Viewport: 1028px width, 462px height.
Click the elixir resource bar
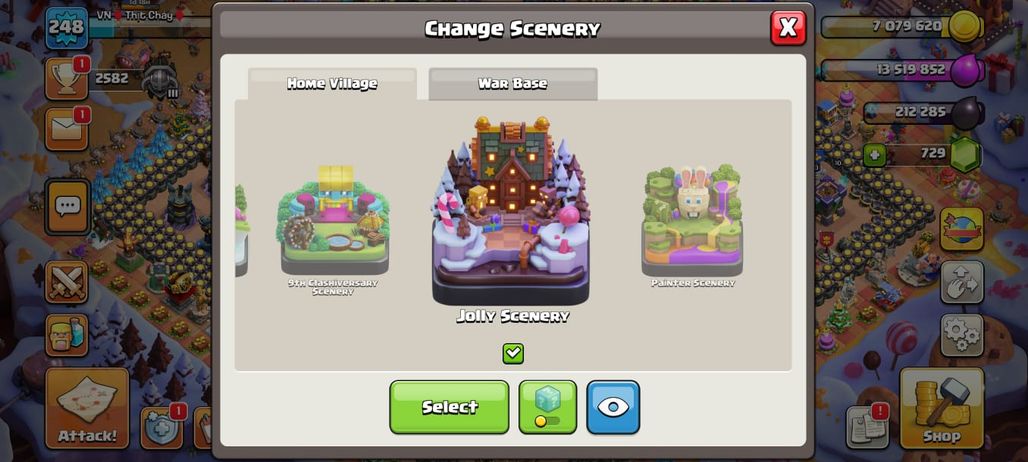[903, 69]
